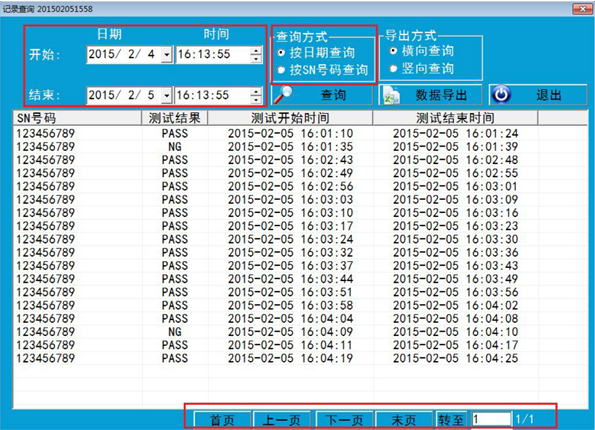595x430 pixels.
Task: Go to first page with 首页
Action: 223,420
